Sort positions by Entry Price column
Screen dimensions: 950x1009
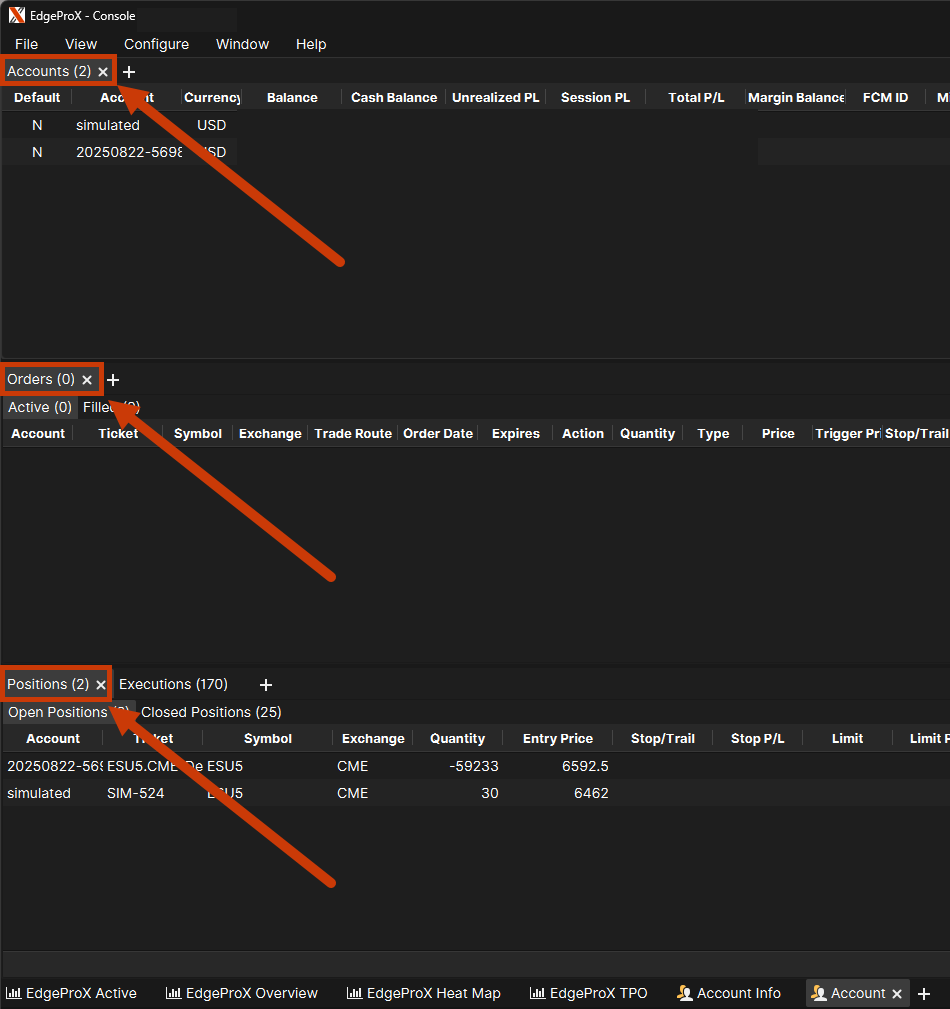[x=557, y=739]
